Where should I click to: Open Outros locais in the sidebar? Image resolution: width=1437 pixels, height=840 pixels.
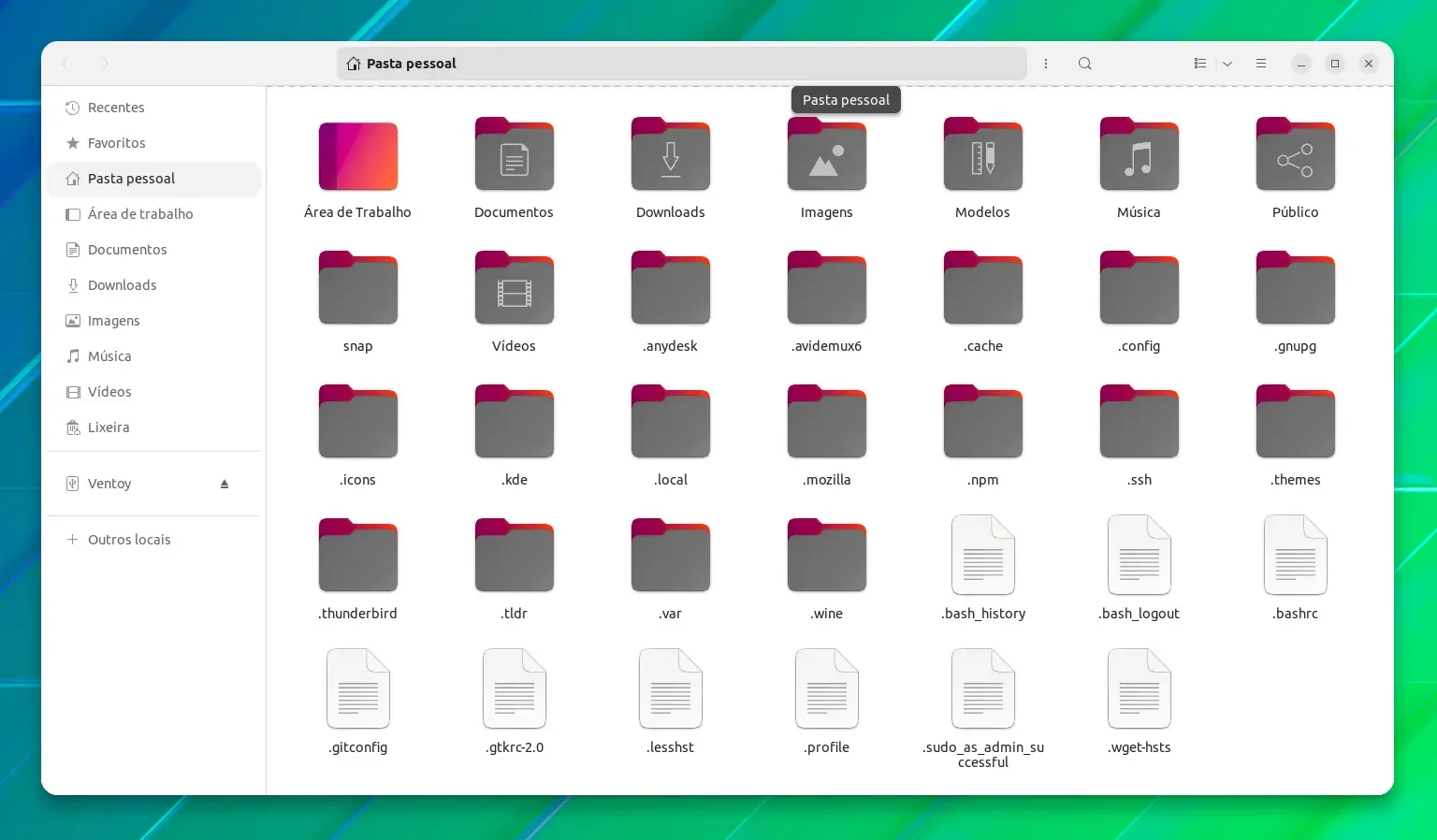coord(153,540)
